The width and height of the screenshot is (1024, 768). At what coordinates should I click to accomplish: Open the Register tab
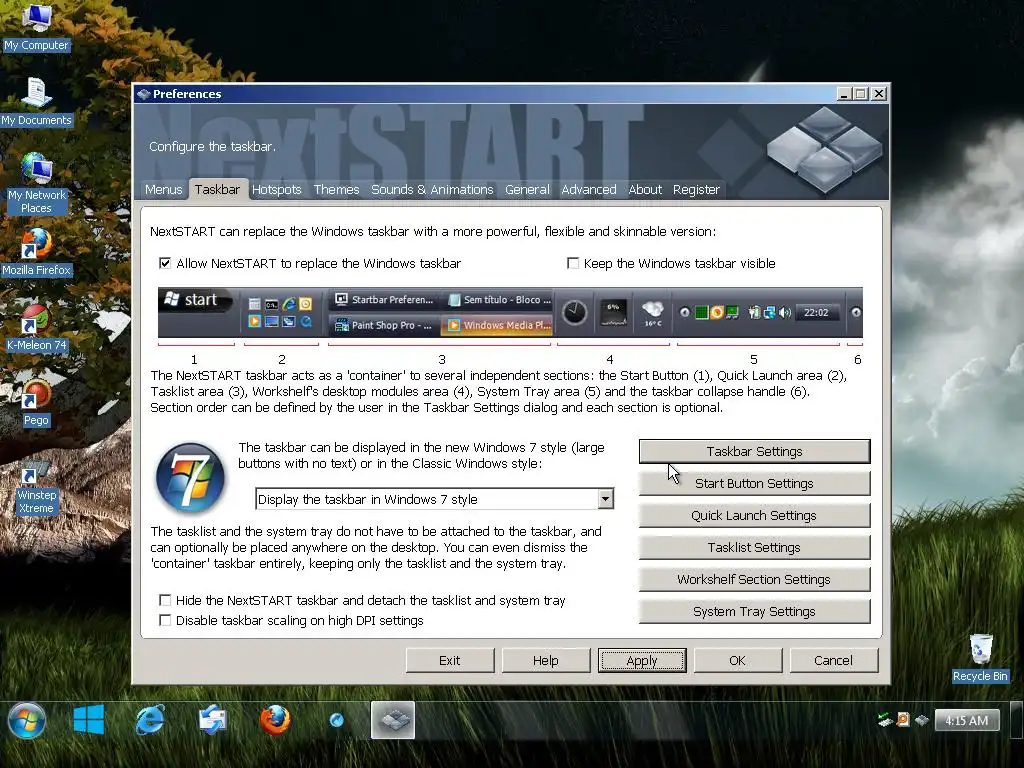pos(696,189)
